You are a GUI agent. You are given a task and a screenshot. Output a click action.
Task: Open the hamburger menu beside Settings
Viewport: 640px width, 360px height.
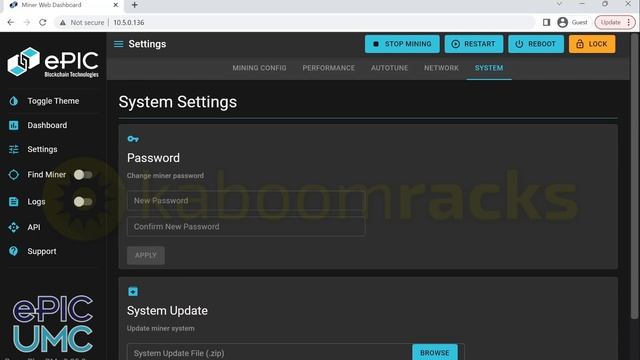click(x=118, y=44)
